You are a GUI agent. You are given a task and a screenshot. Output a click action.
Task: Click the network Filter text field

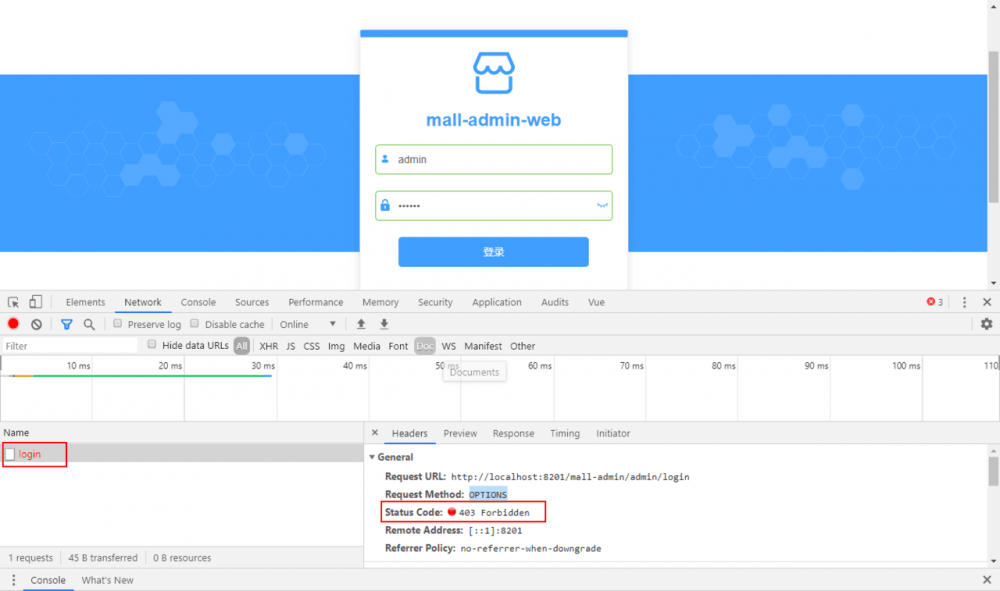(70, 346)
